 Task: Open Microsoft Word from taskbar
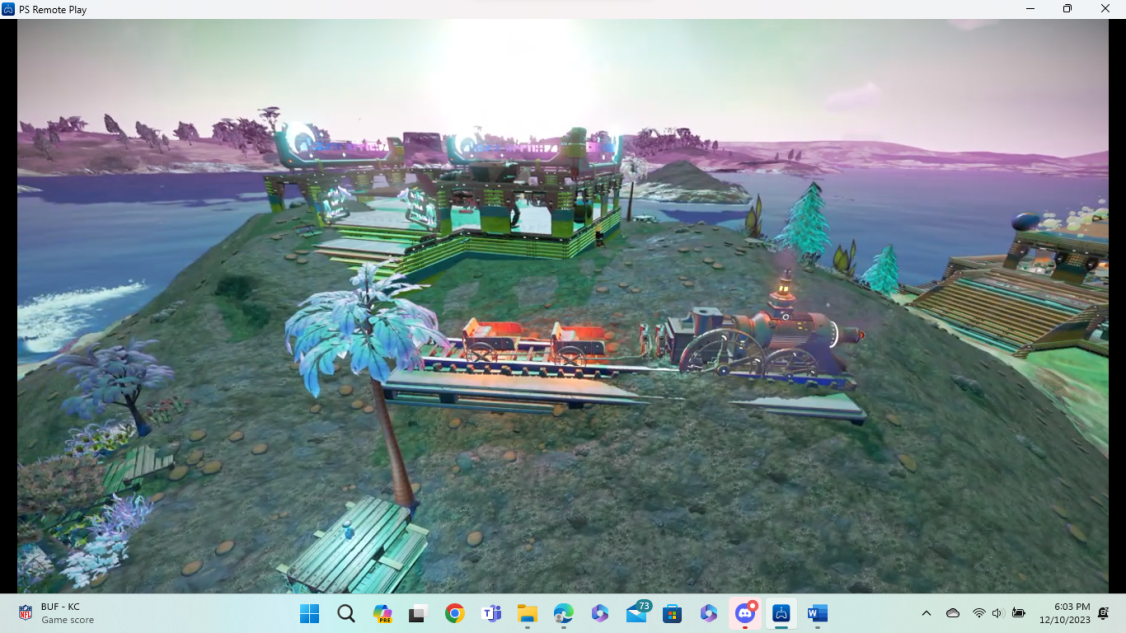pos(817,613)
